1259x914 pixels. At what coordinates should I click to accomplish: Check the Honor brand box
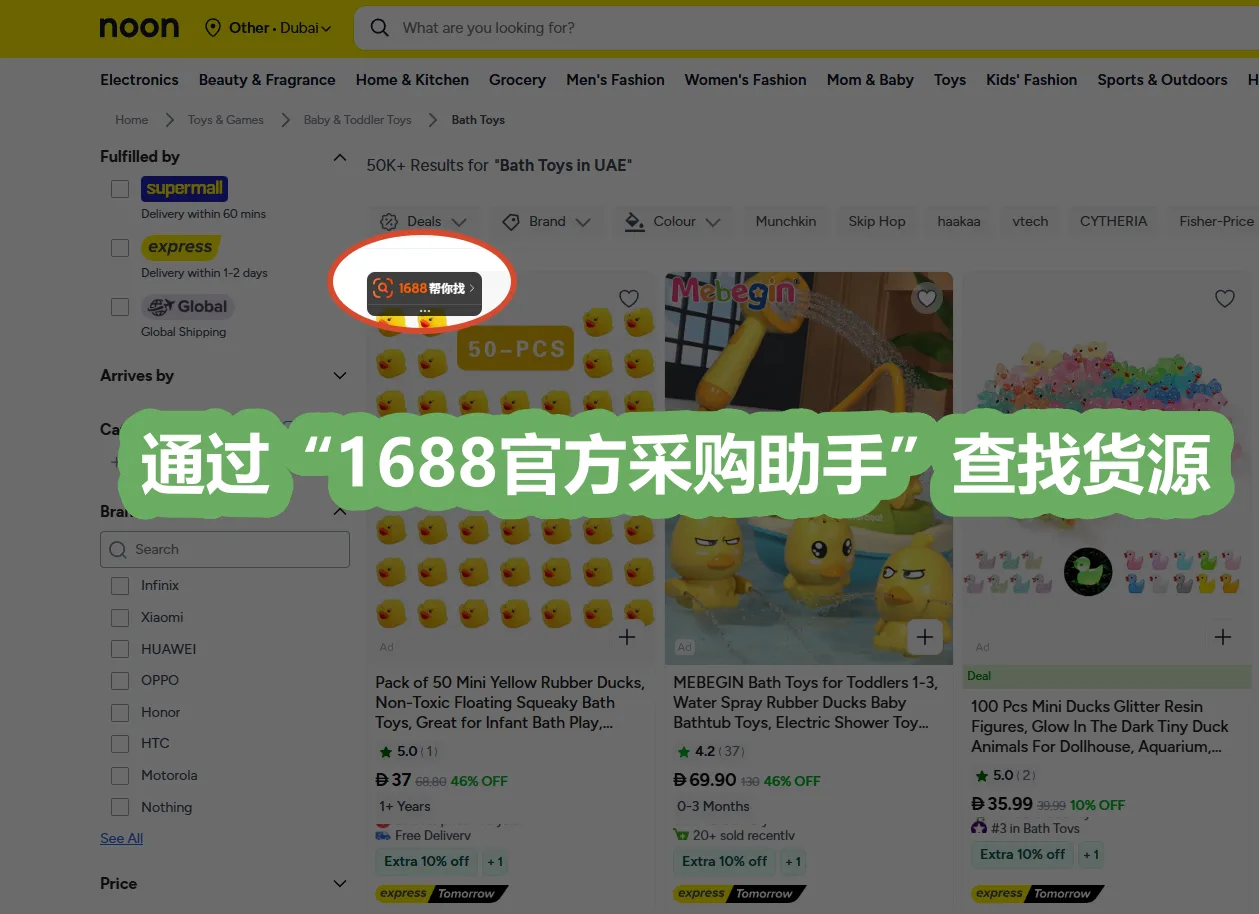click(120, 713)
